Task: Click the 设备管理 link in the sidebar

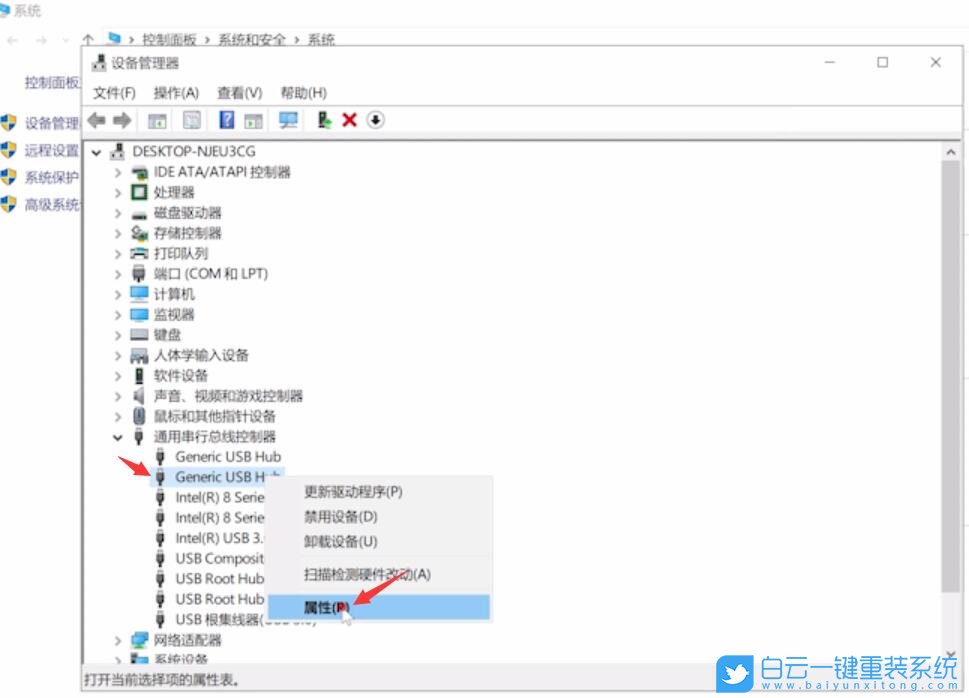Action: 48,124
